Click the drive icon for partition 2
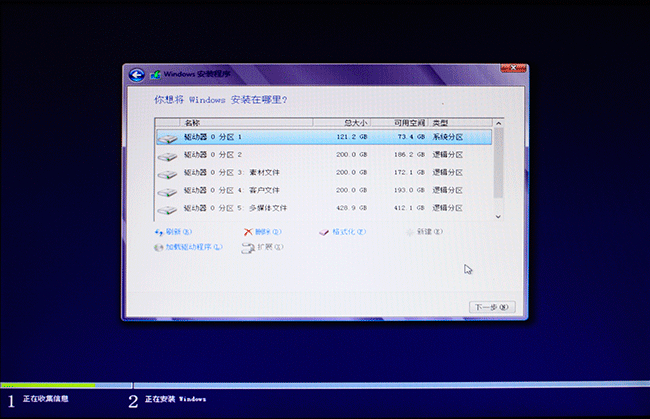Image resolution: width=650 pixels, height=419 pixels. pyautogui.click(x=167, y=156)
